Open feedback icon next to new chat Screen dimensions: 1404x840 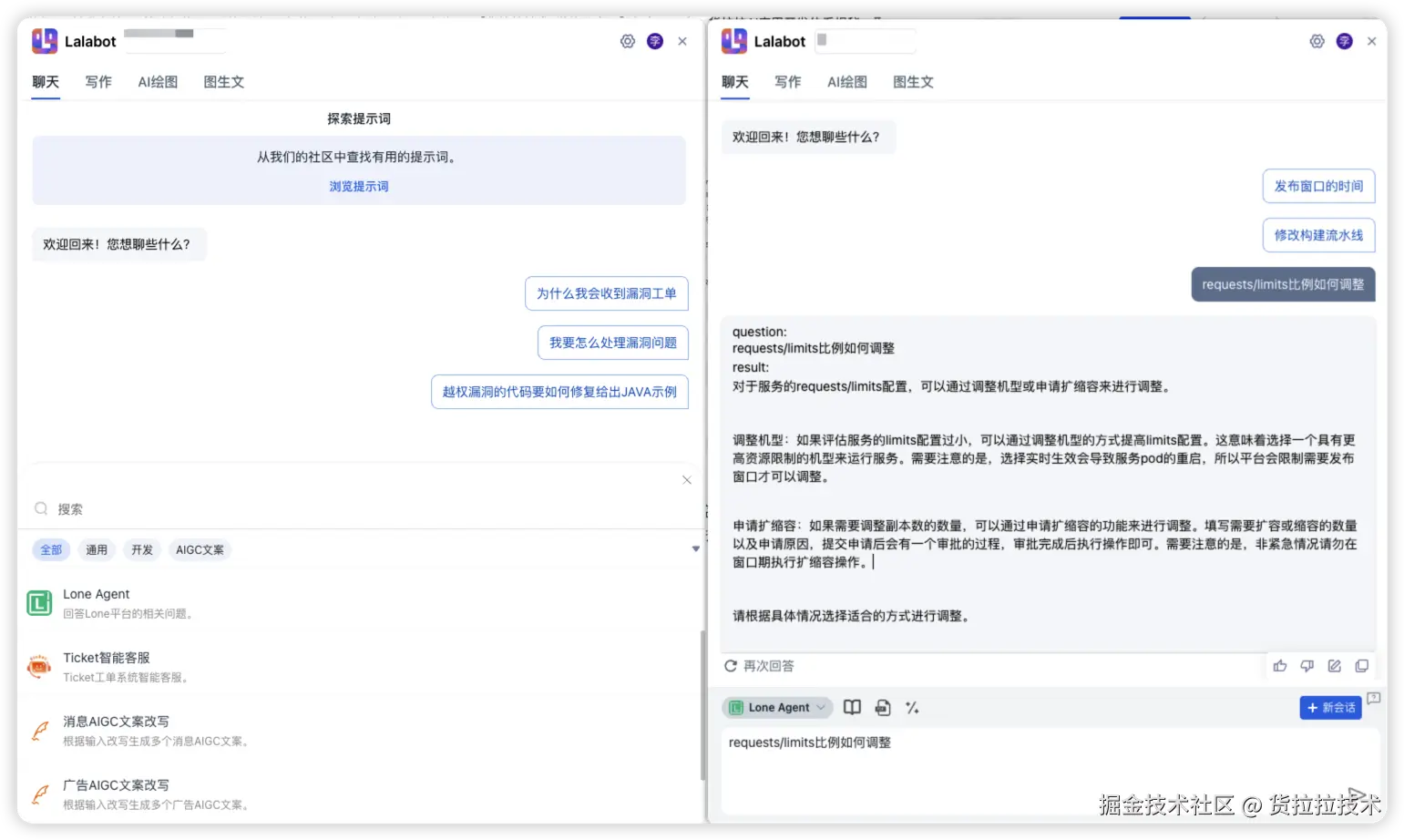pyautogui.click(x=1374, y=698)
